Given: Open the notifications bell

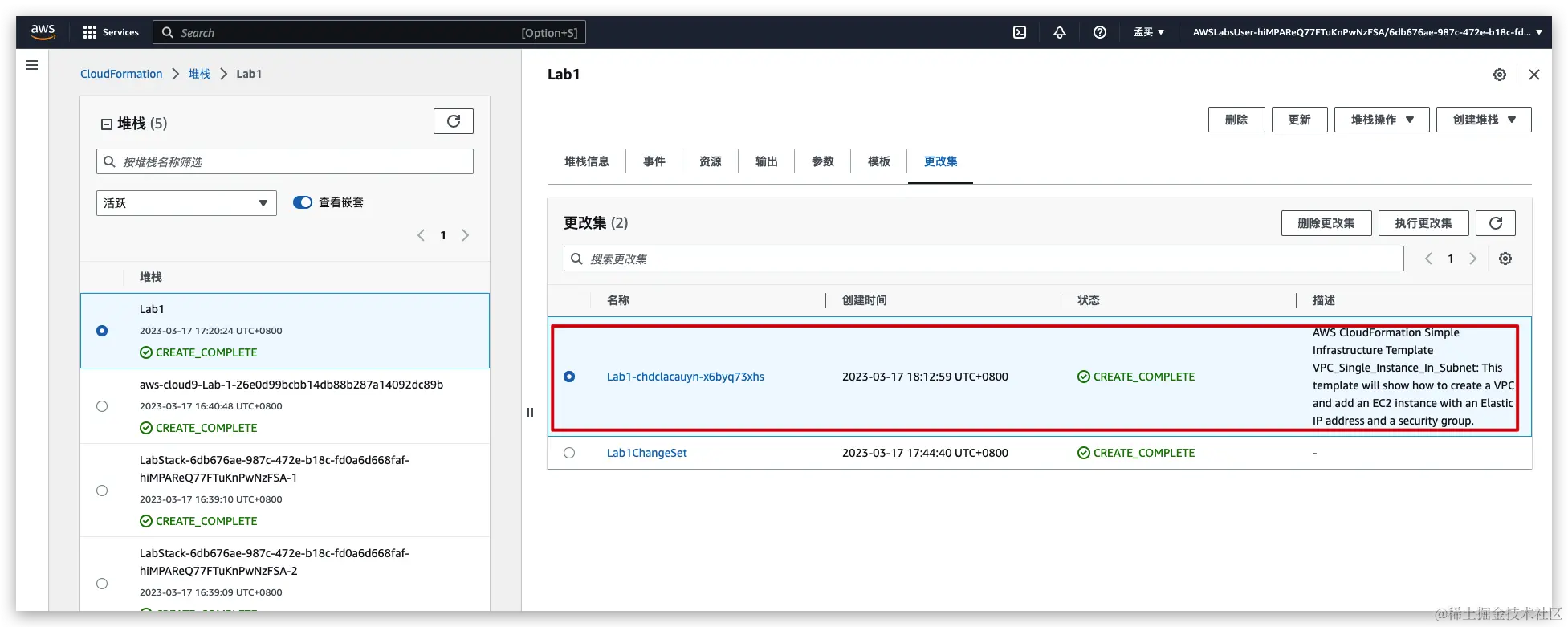Looking at the screenshot, I should pyautogui.click(x=1060, y=32).
